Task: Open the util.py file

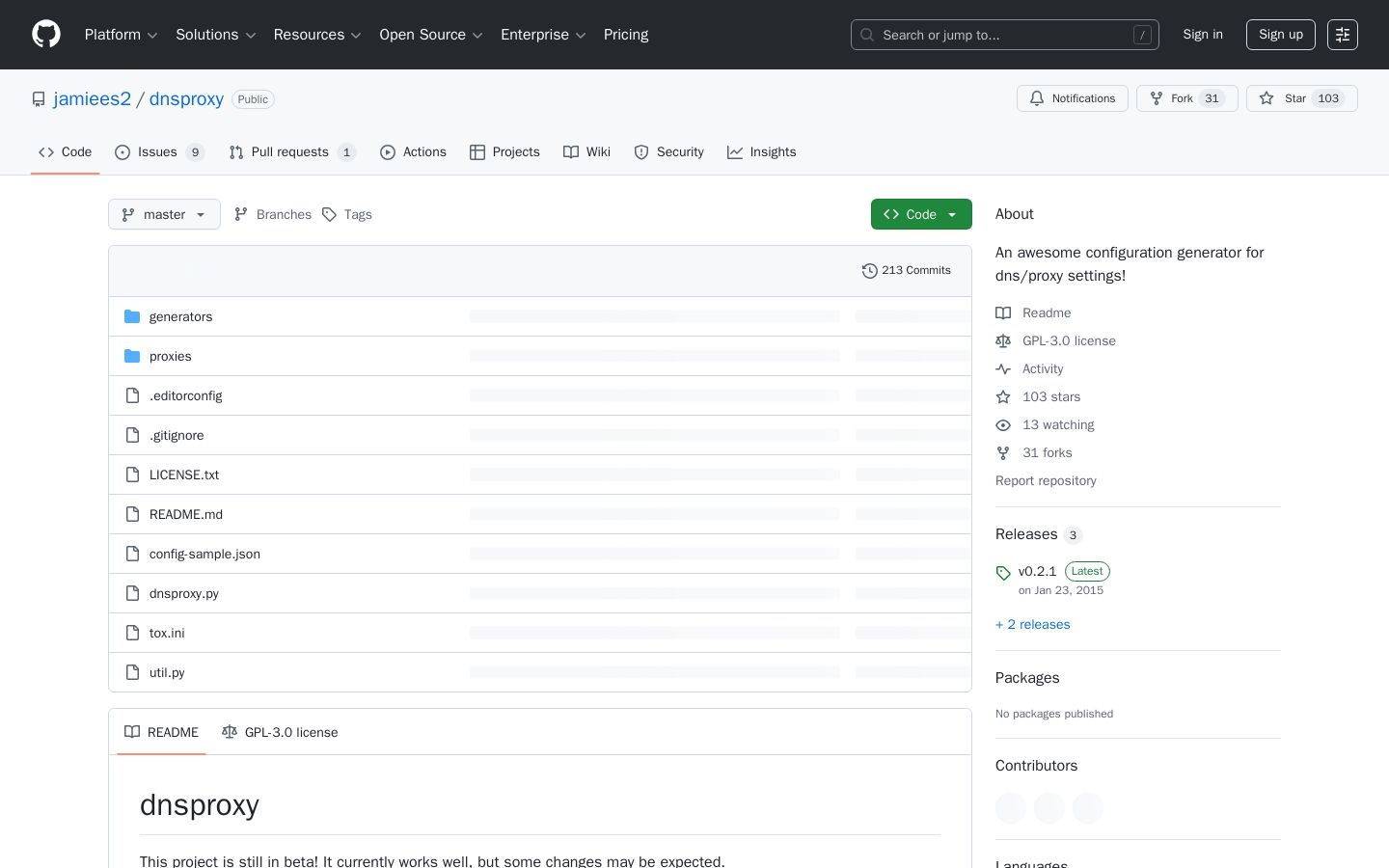Action: click(167, 672)
